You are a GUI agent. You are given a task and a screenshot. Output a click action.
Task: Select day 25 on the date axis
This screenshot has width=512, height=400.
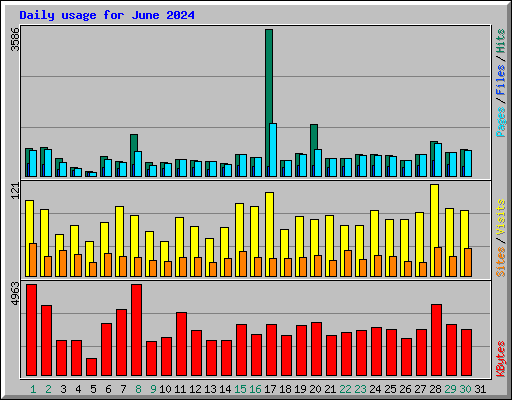390,389
